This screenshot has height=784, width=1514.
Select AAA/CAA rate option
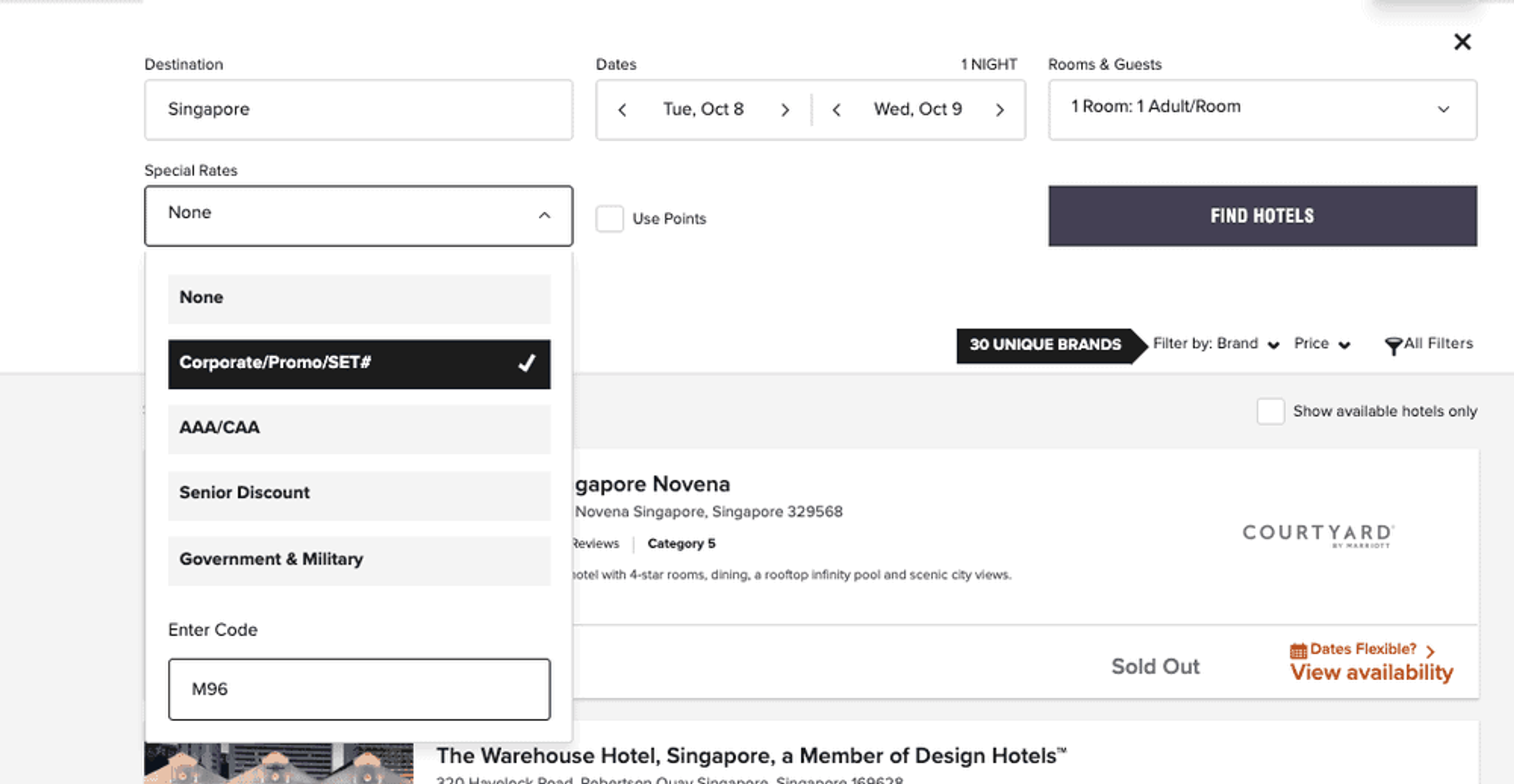358,428
